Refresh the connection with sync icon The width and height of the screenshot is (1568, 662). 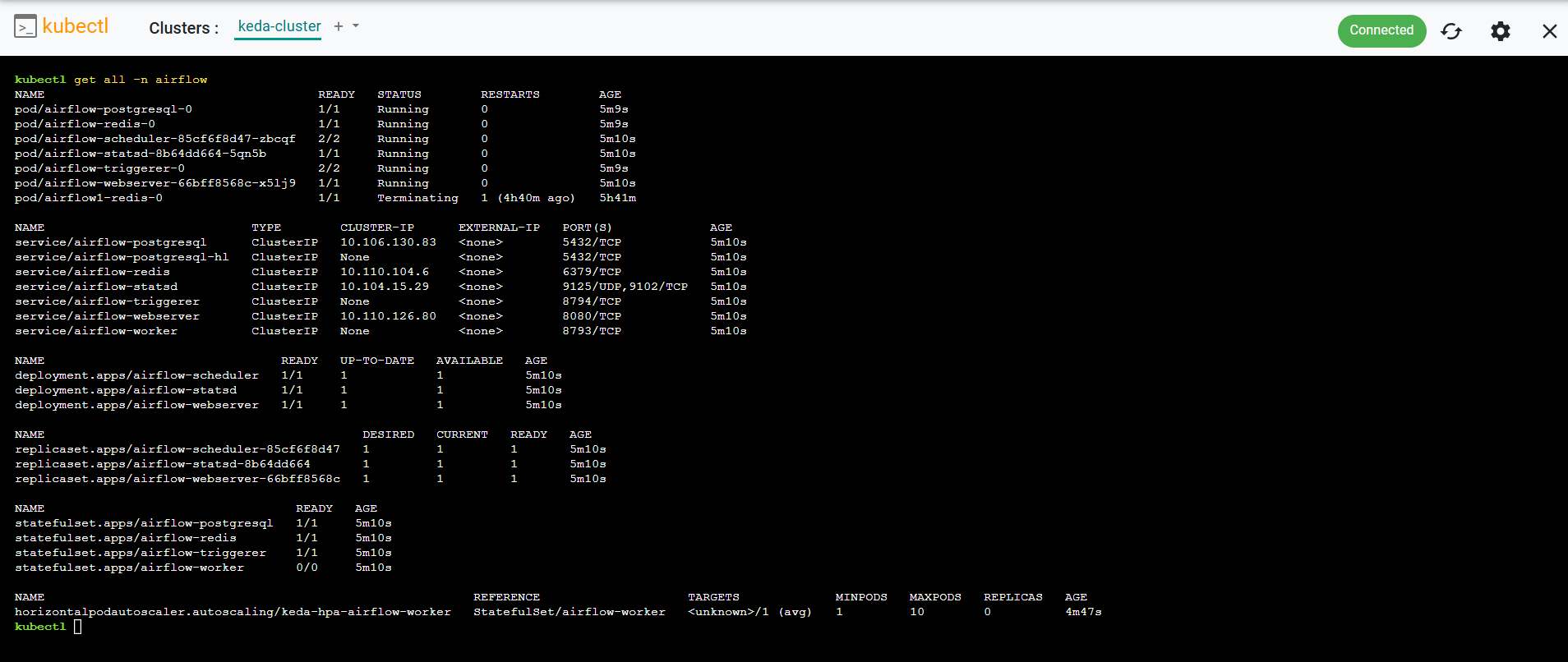point(1451,31)
